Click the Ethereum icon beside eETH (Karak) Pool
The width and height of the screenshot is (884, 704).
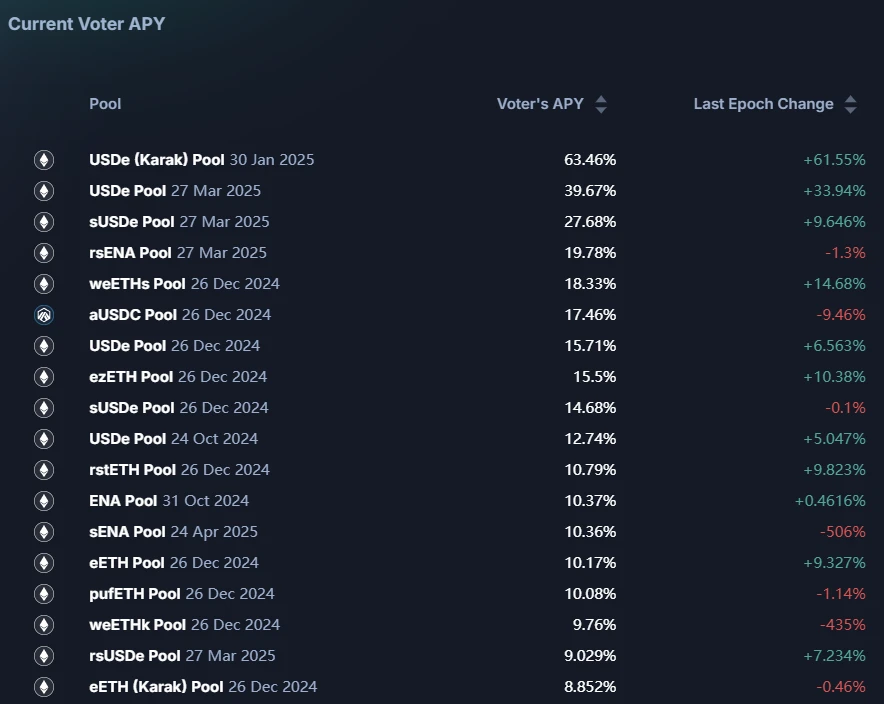click(x=43, y=687)
